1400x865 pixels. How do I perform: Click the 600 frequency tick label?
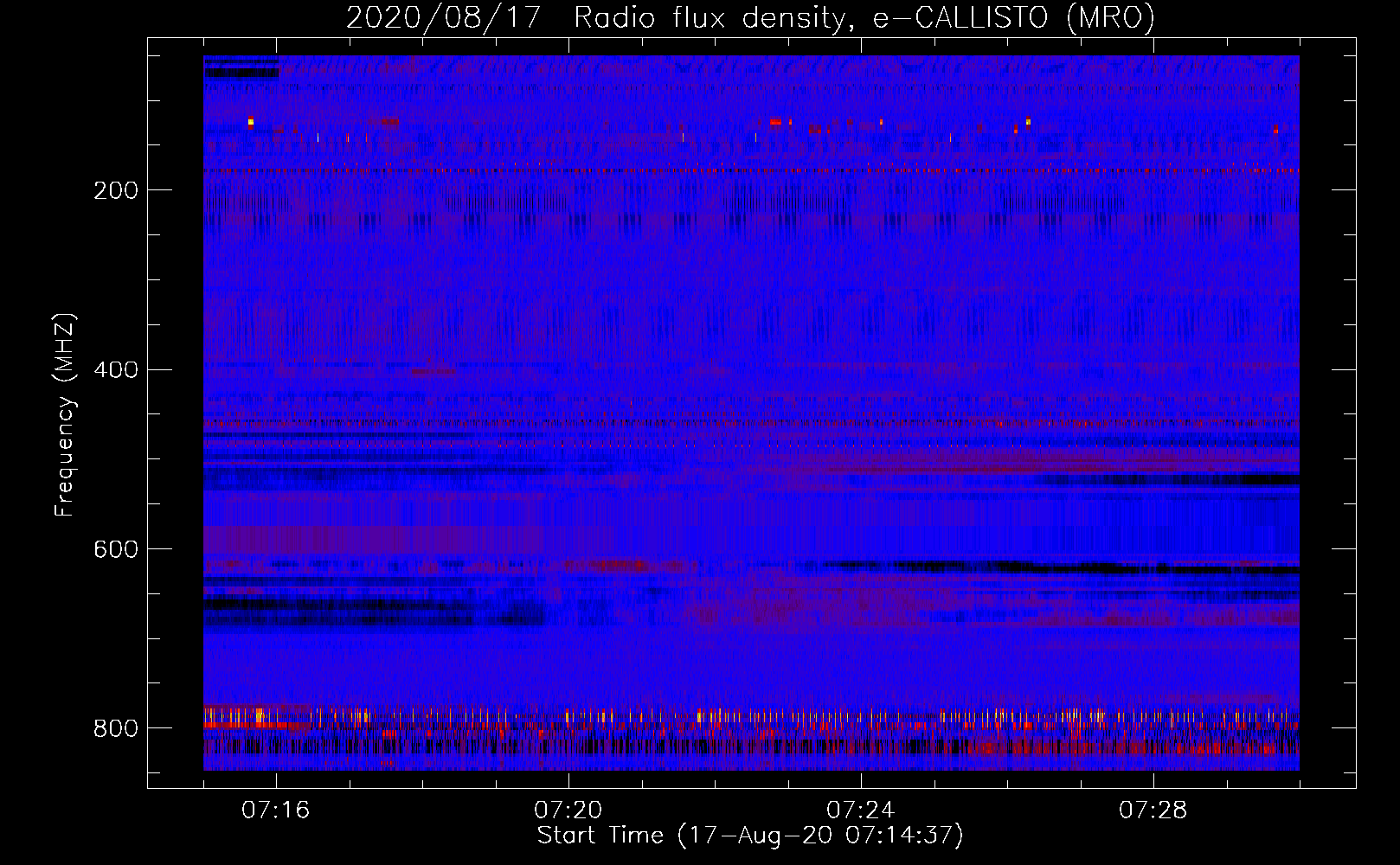116,549
